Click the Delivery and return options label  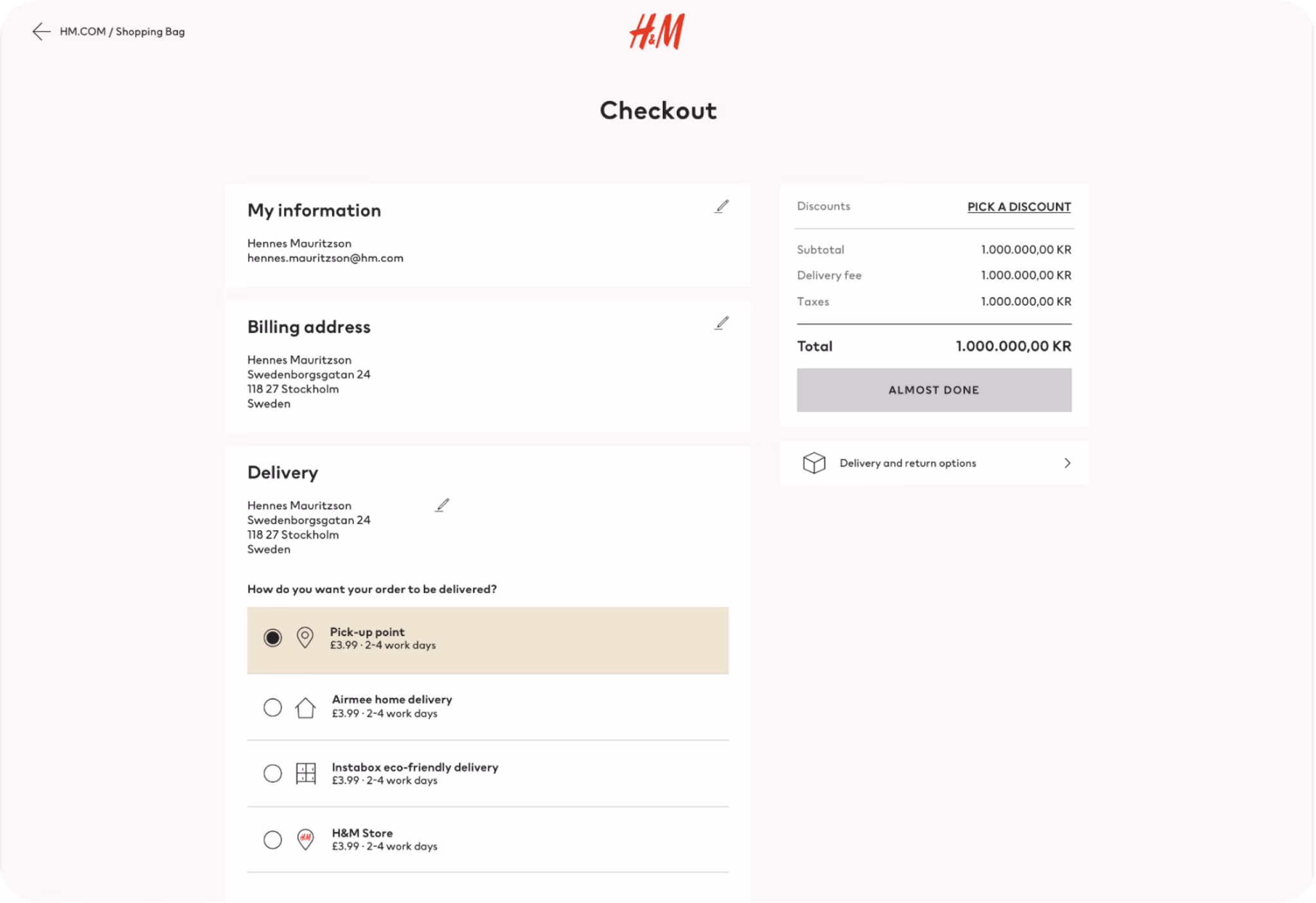coord(907,463)
